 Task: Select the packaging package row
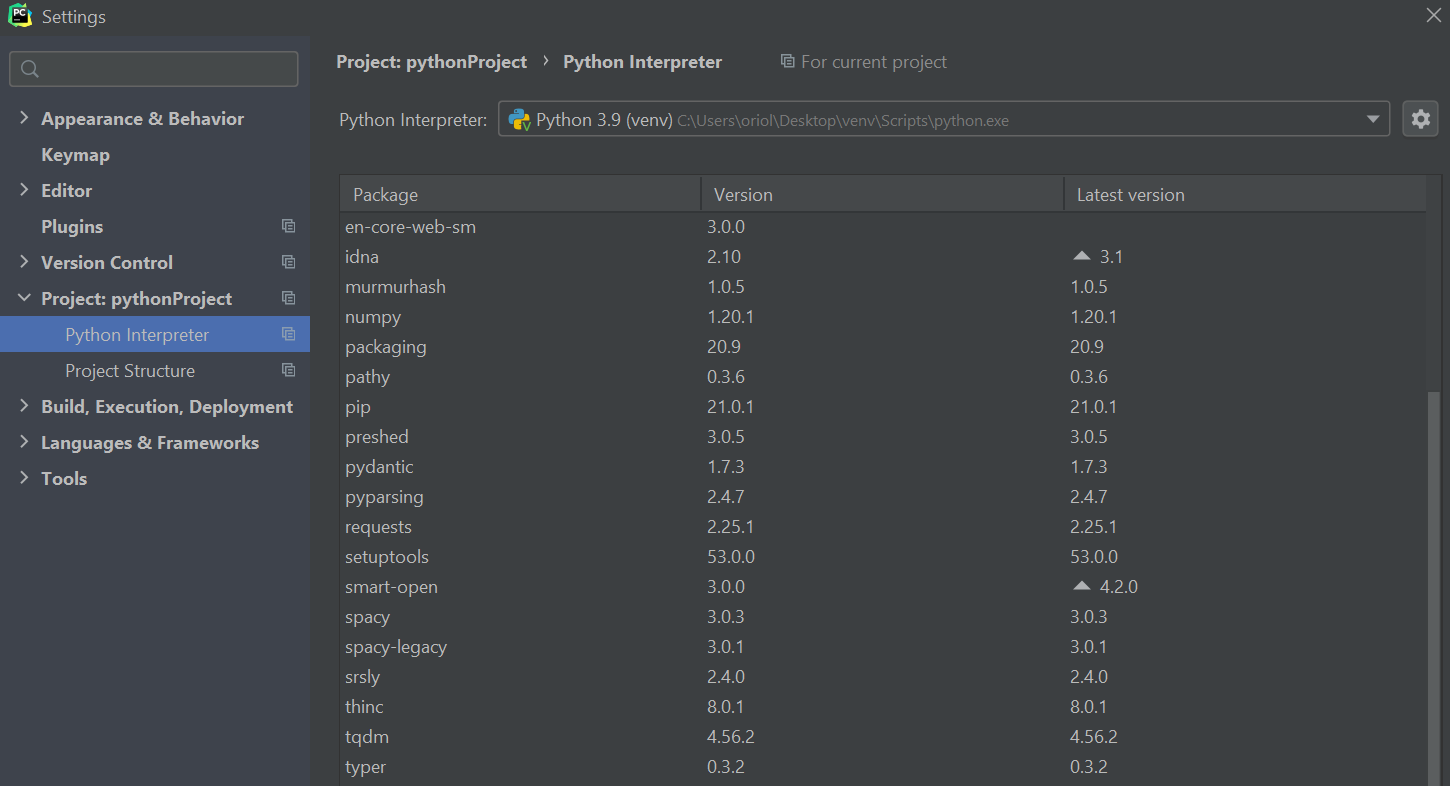coord(883,347)
